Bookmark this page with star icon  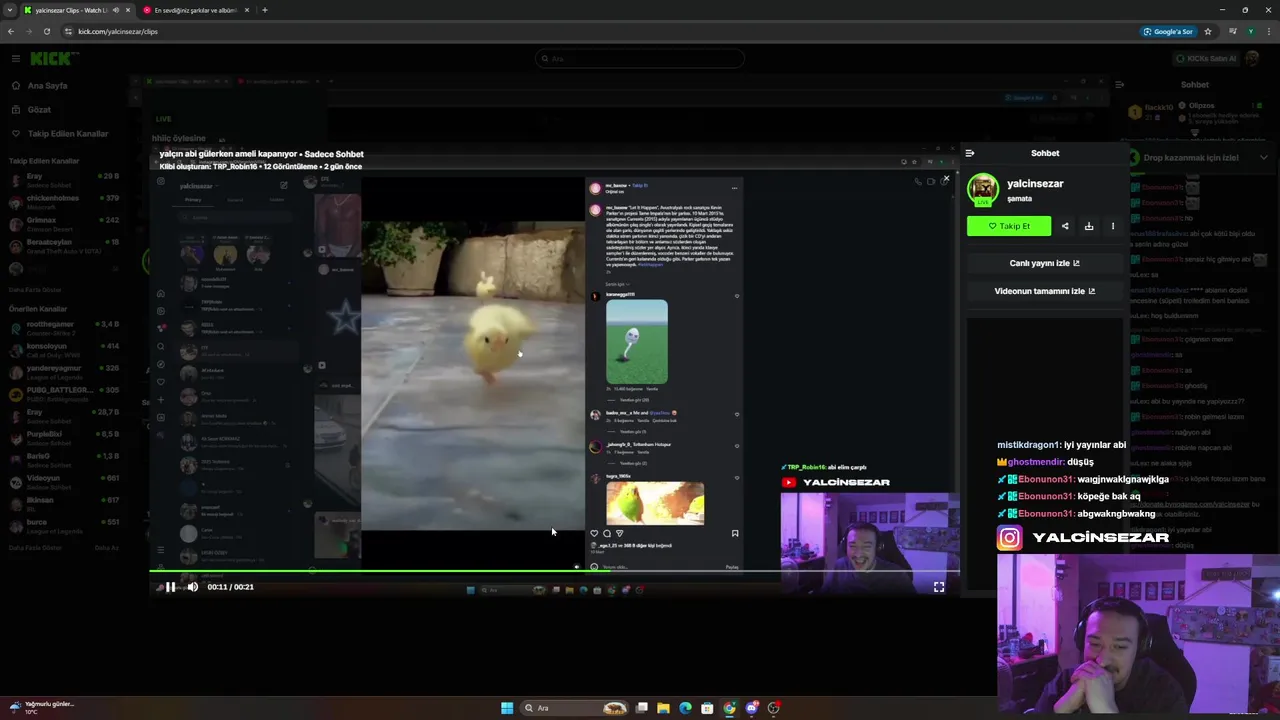(x=1208, y=32)
